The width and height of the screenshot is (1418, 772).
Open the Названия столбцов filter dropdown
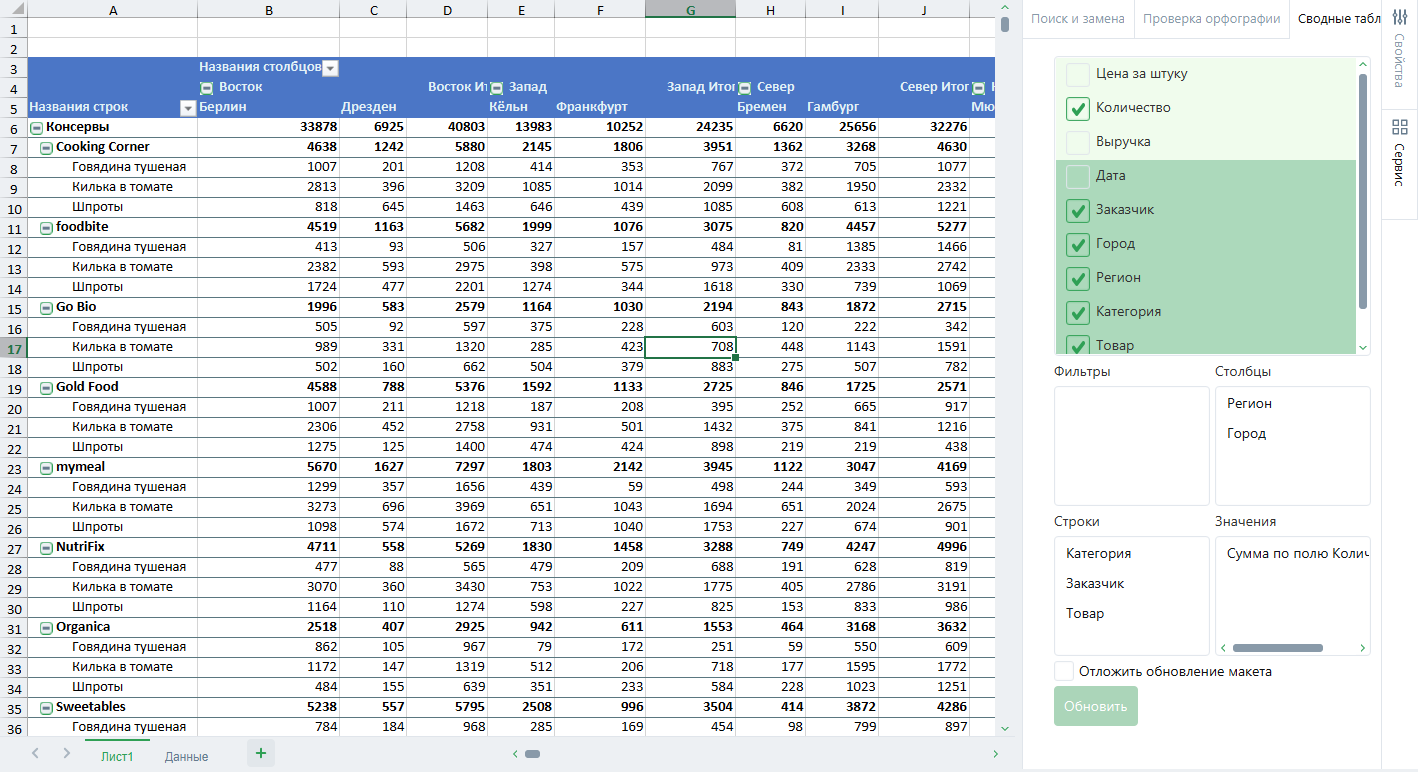330,68
